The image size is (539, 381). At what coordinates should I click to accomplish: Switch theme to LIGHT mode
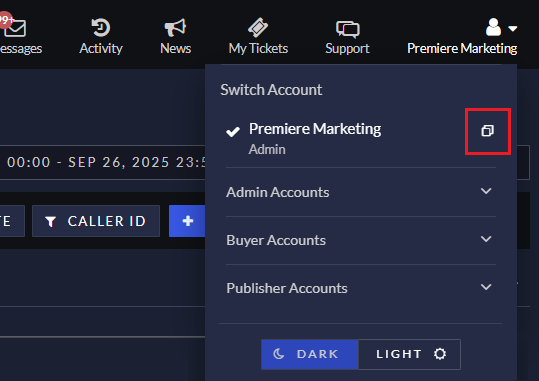point(409,354)
